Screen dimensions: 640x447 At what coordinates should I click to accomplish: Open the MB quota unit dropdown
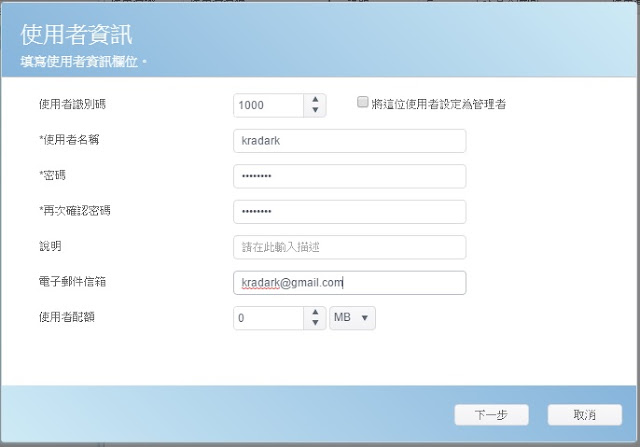coord(352,318)
